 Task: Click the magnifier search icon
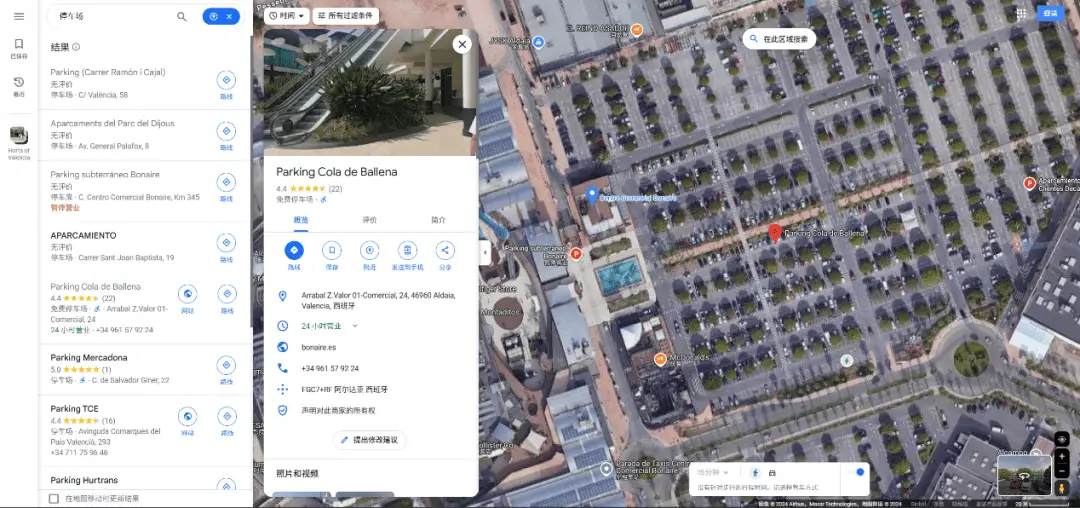[181, 17]
